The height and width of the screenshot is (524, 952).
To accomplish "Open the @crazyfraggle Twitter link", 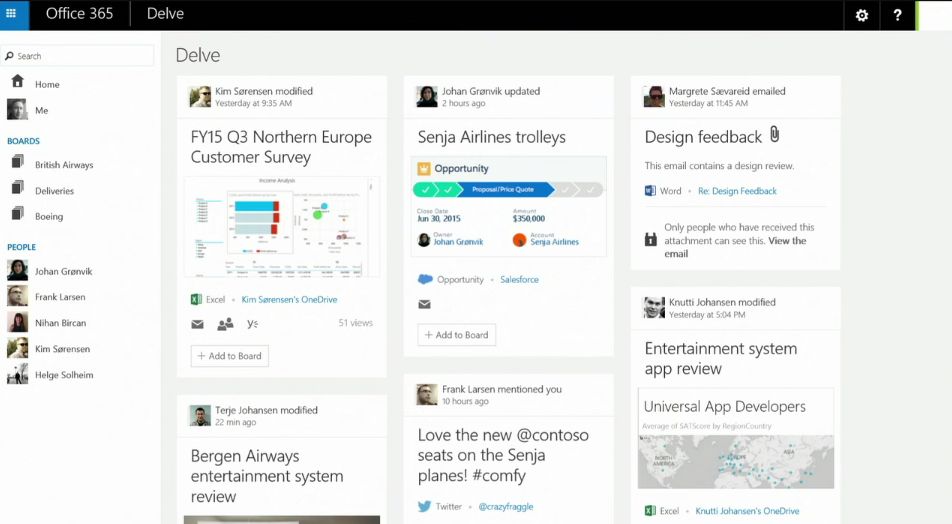I will point(506,506).
